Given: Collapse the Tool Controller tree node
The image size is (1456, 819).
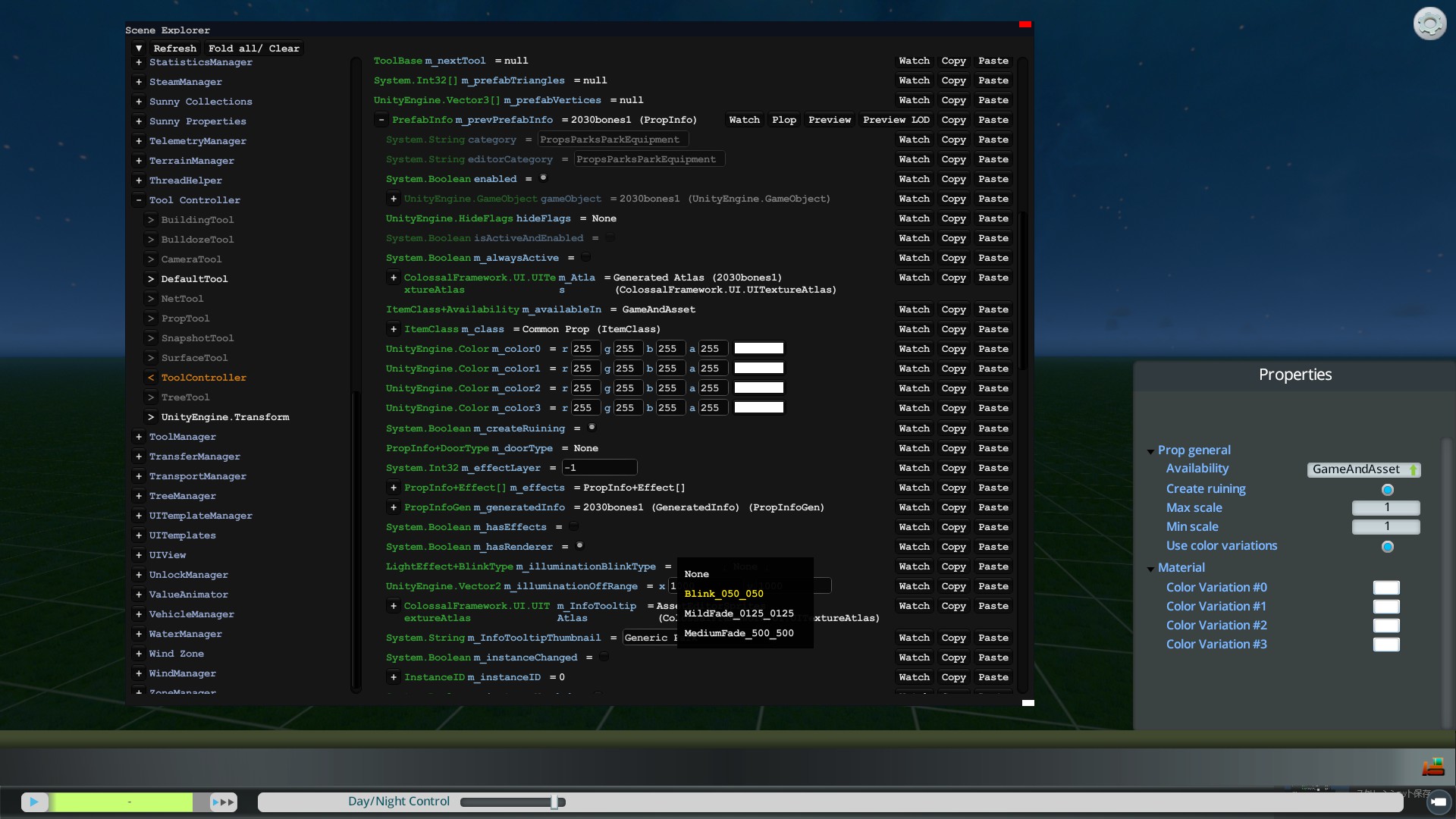Looking at the screenshot, I should pos(139,200).
